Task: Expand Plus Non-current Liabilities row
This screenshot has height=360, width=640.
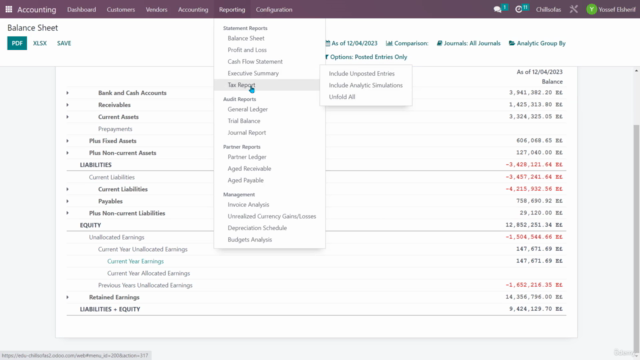Action: (67, 213)
